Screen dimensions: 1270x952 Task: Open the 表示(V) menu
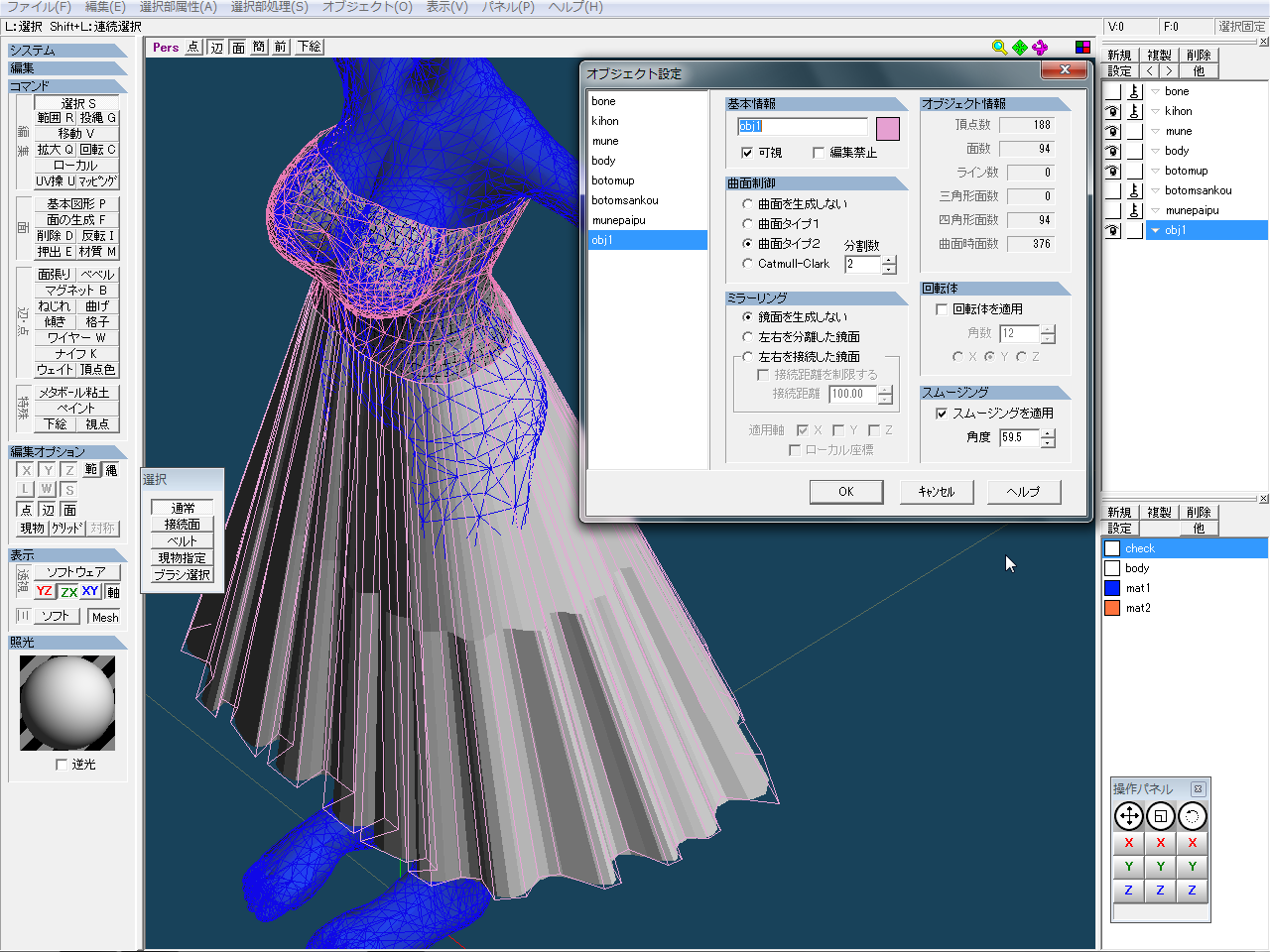pyautogui.click(x=446, y=7)
